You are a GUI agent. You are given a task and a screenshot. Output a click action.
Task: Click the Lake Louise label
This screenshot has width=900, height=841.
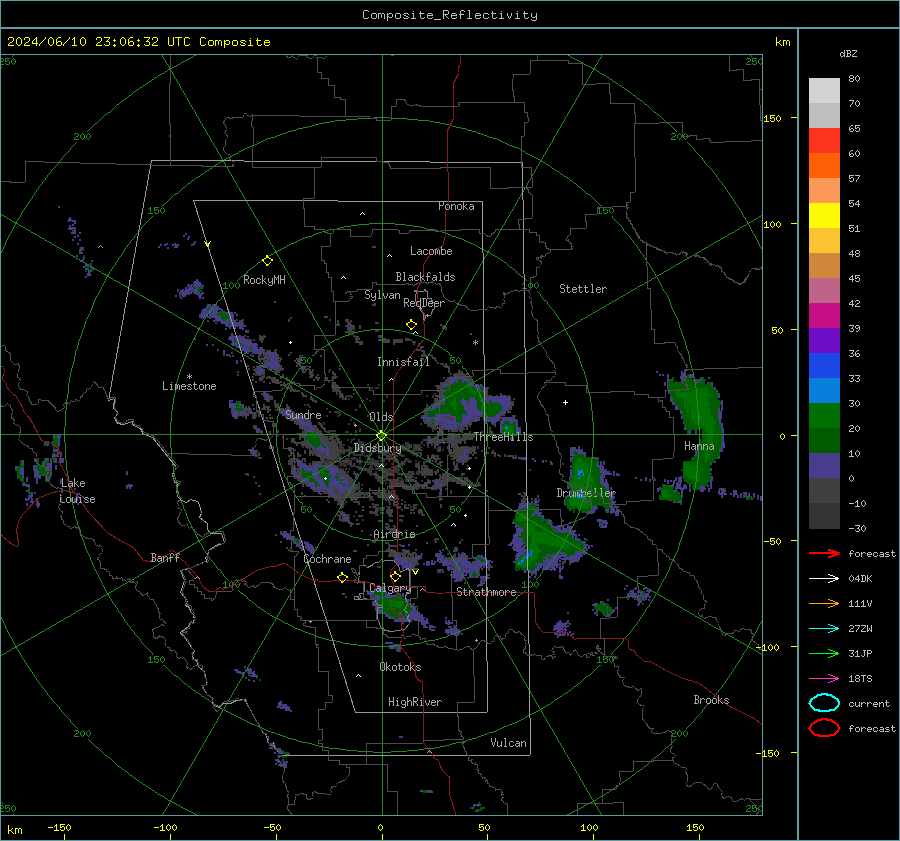tap(77, 491)
